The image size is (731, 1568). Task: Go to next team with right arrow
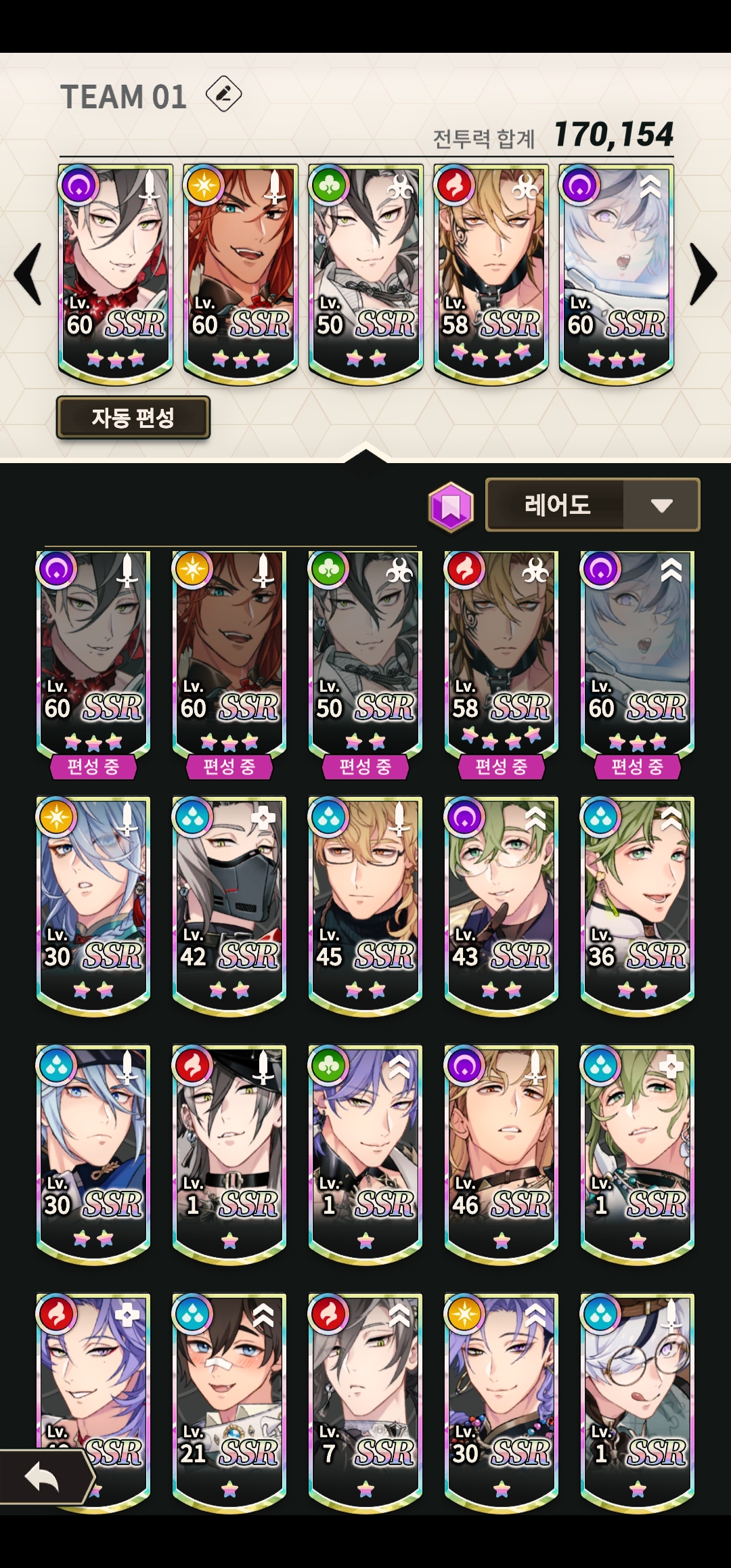click(x=703, y=274)
